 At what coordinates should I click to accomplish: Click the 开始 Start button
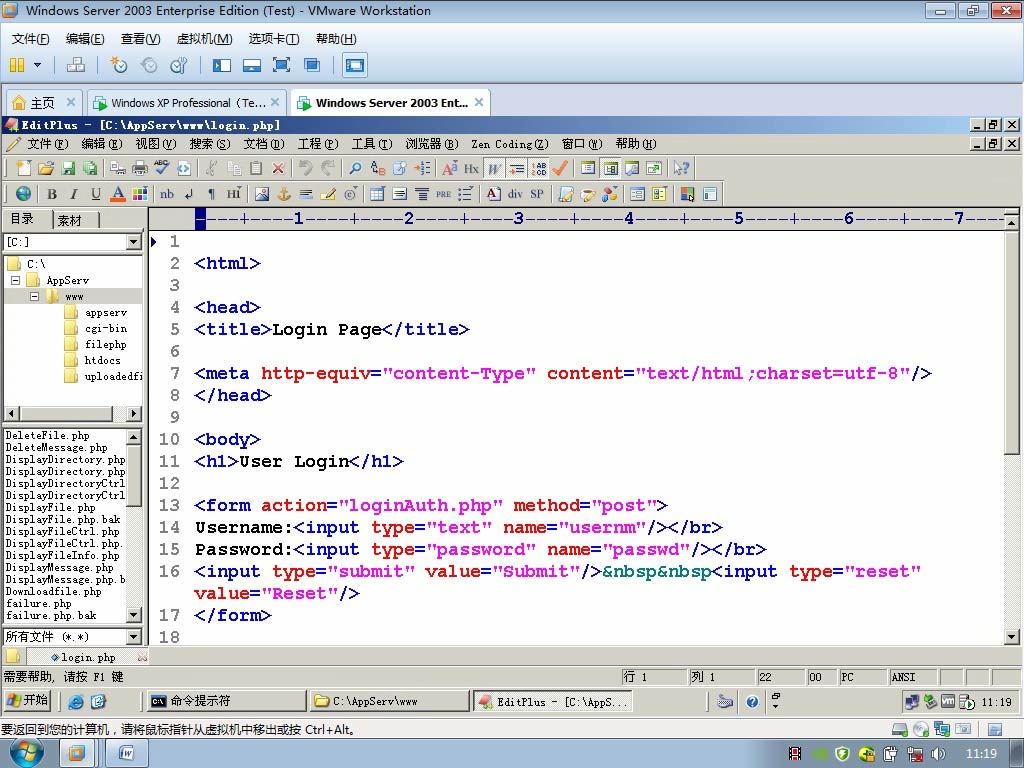point(27,701)
